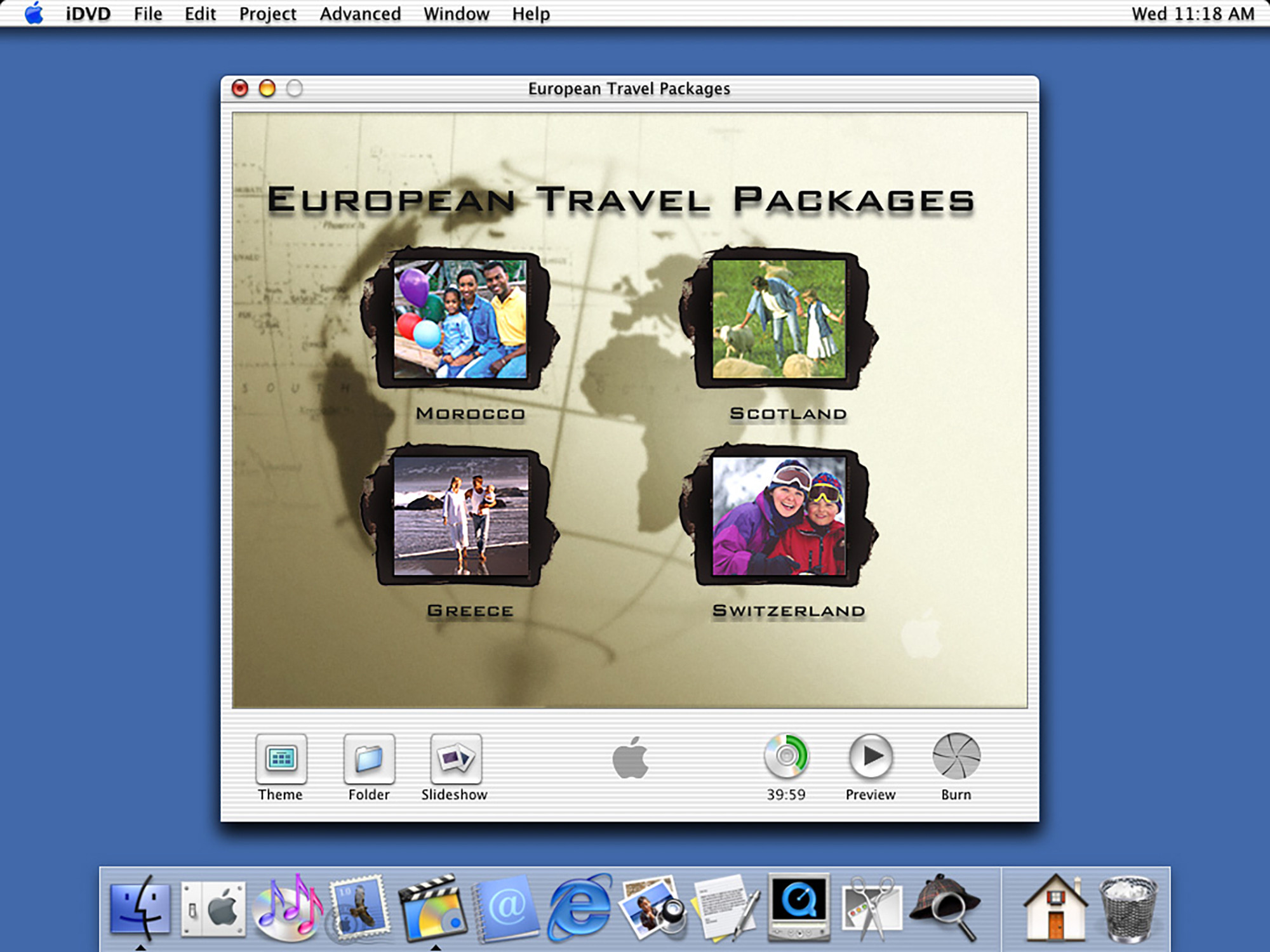Select the Morocco movie thumbnail
1270x952 pixels.
click(x=460, y=319)
